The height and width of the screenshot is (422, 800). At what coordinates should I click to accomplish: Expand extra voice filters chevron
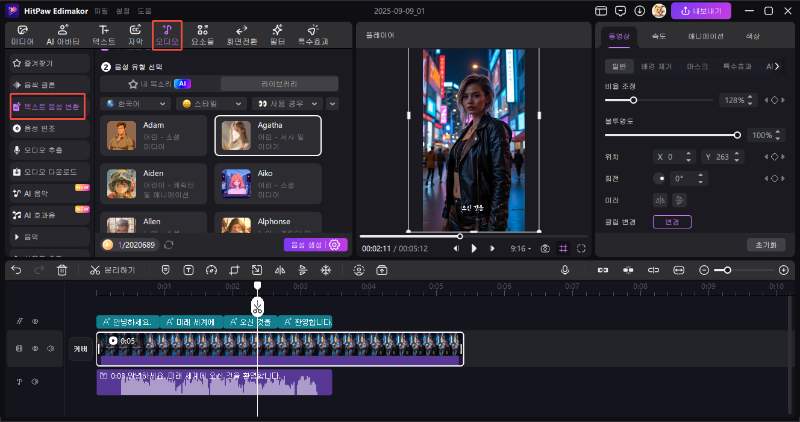point(333,104)
